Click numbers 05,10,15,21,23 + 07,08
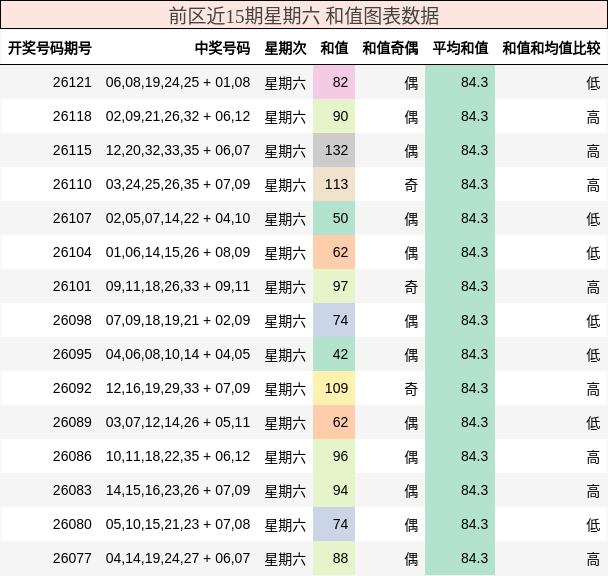Viewport: 608px width, 576px height. pyautogui.click(x=178, y=524)
